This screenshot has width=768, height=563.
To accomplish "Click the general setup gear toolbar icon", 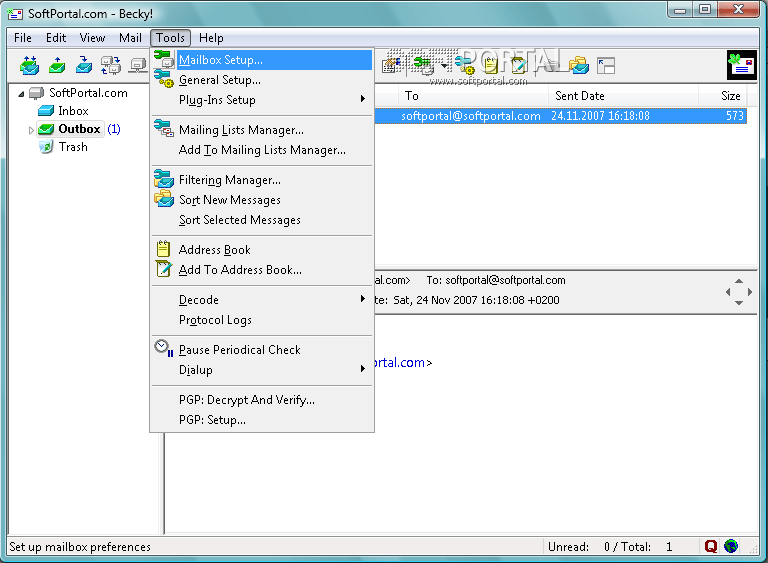I will (464, 65).
